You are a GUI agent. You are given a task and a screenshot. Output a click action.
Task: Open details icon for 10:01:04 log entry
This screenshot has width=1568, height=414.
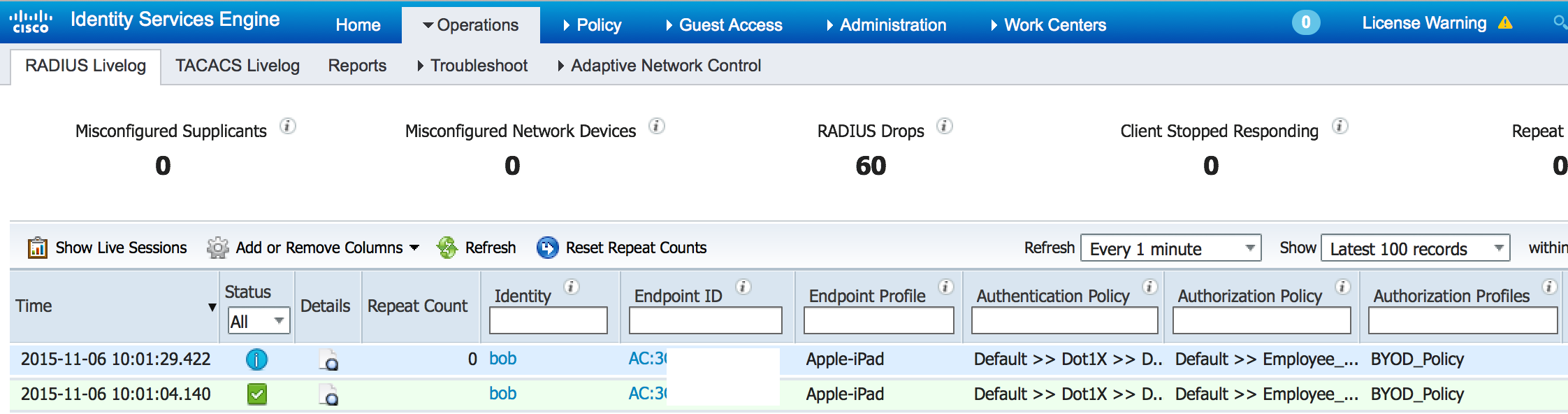328,395
